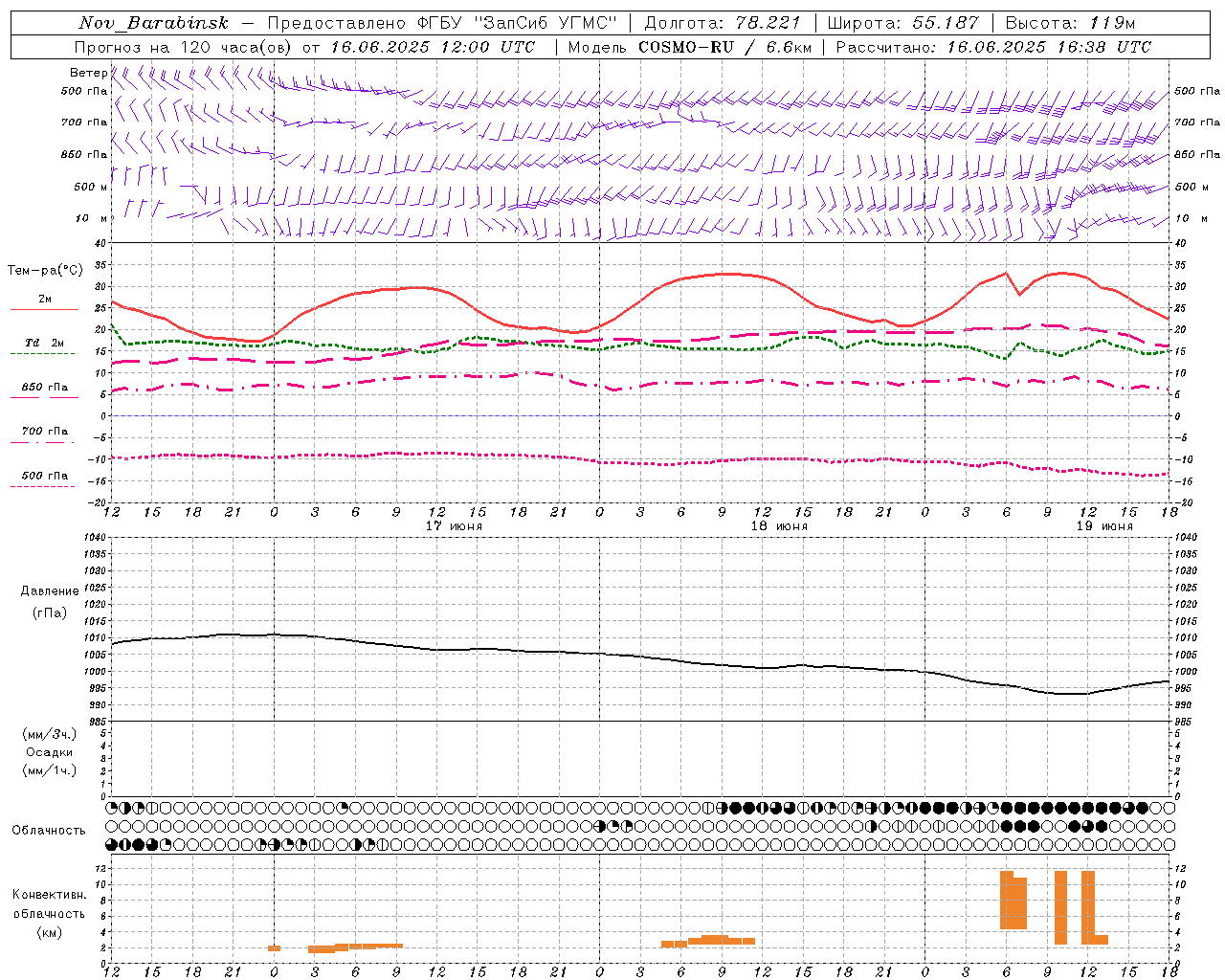Click the Td 2м dew point legend entry
This screenshot has width=1225, height=980.
tap(44, 343)
